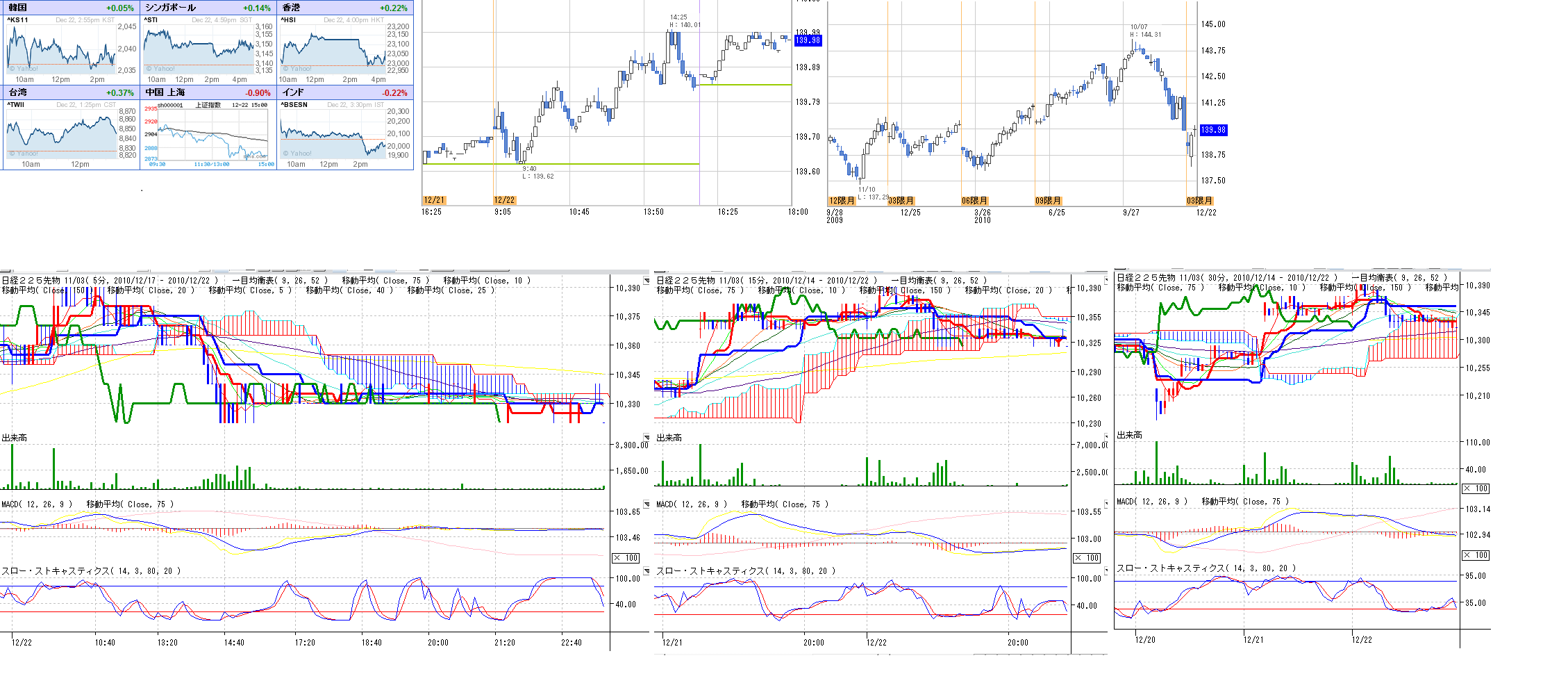Click the 12限月 contract month marker
Screen dimensions: 1568x674
842,201
